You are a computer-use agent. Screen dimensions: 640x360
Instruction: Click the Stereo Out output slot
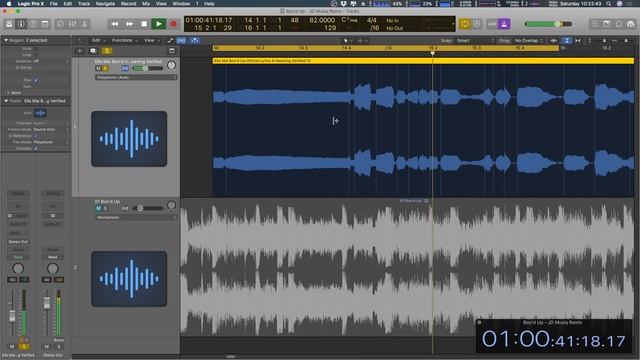click(x=18, y=242)
